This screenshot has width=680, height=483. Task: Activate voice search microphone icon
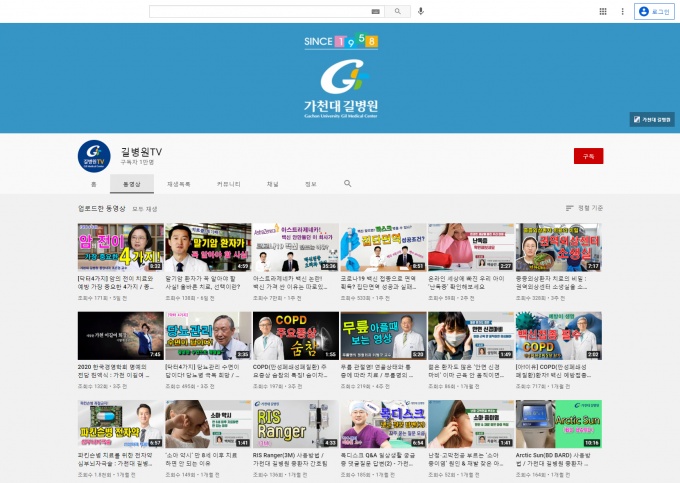(421, 11)
